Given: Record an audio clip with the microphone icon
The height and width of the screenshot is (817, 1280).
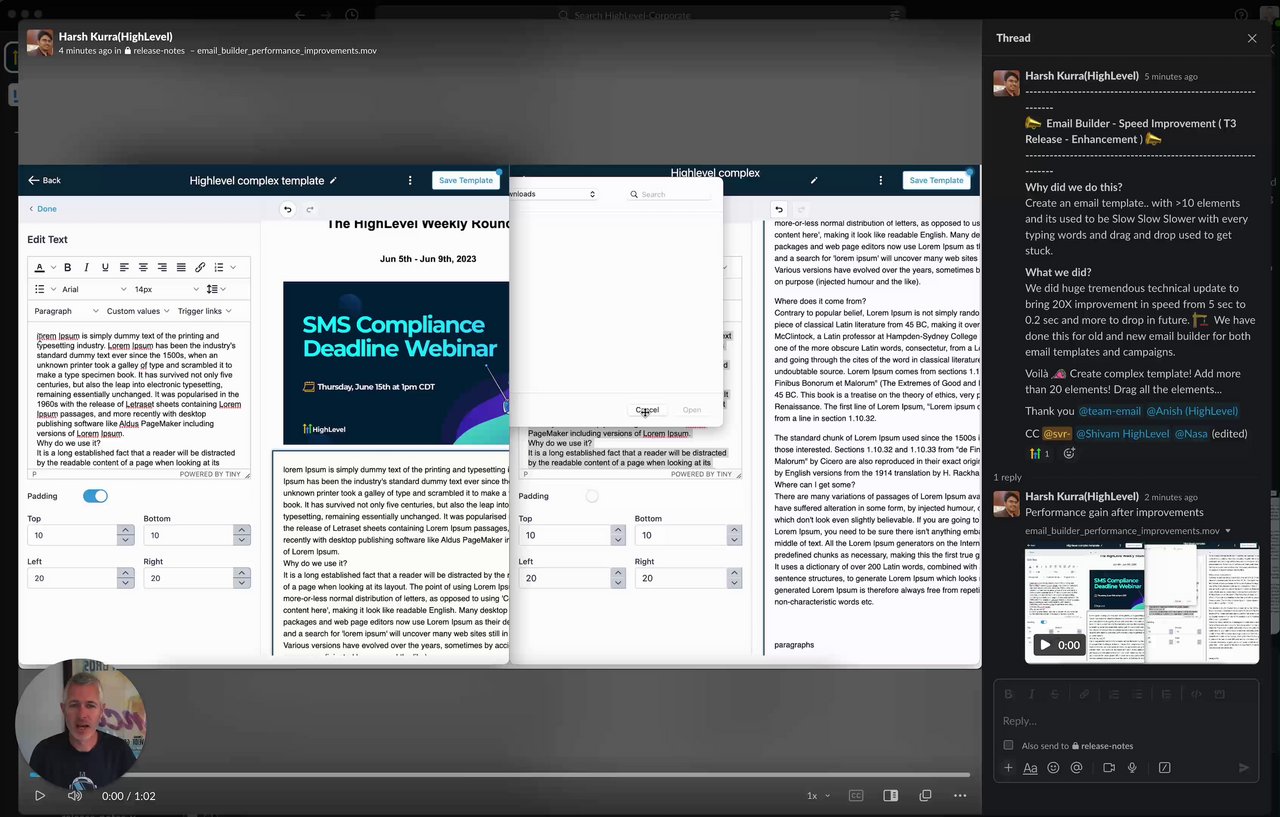Looking at the screenshot, I should tap(1132, 768).
